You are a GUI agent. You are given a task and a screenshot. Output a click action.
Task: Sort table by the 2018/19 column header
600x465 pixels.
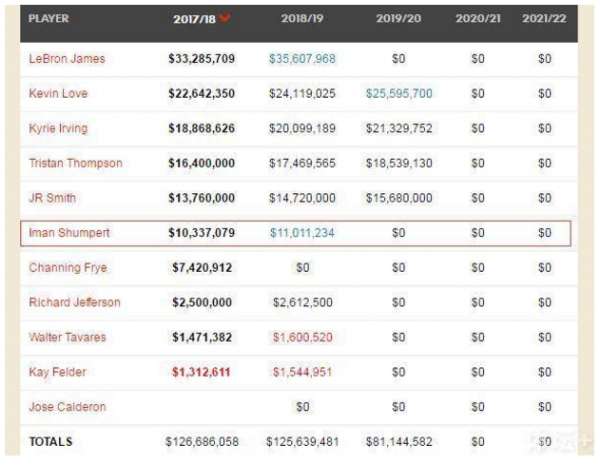pos(302,19)
